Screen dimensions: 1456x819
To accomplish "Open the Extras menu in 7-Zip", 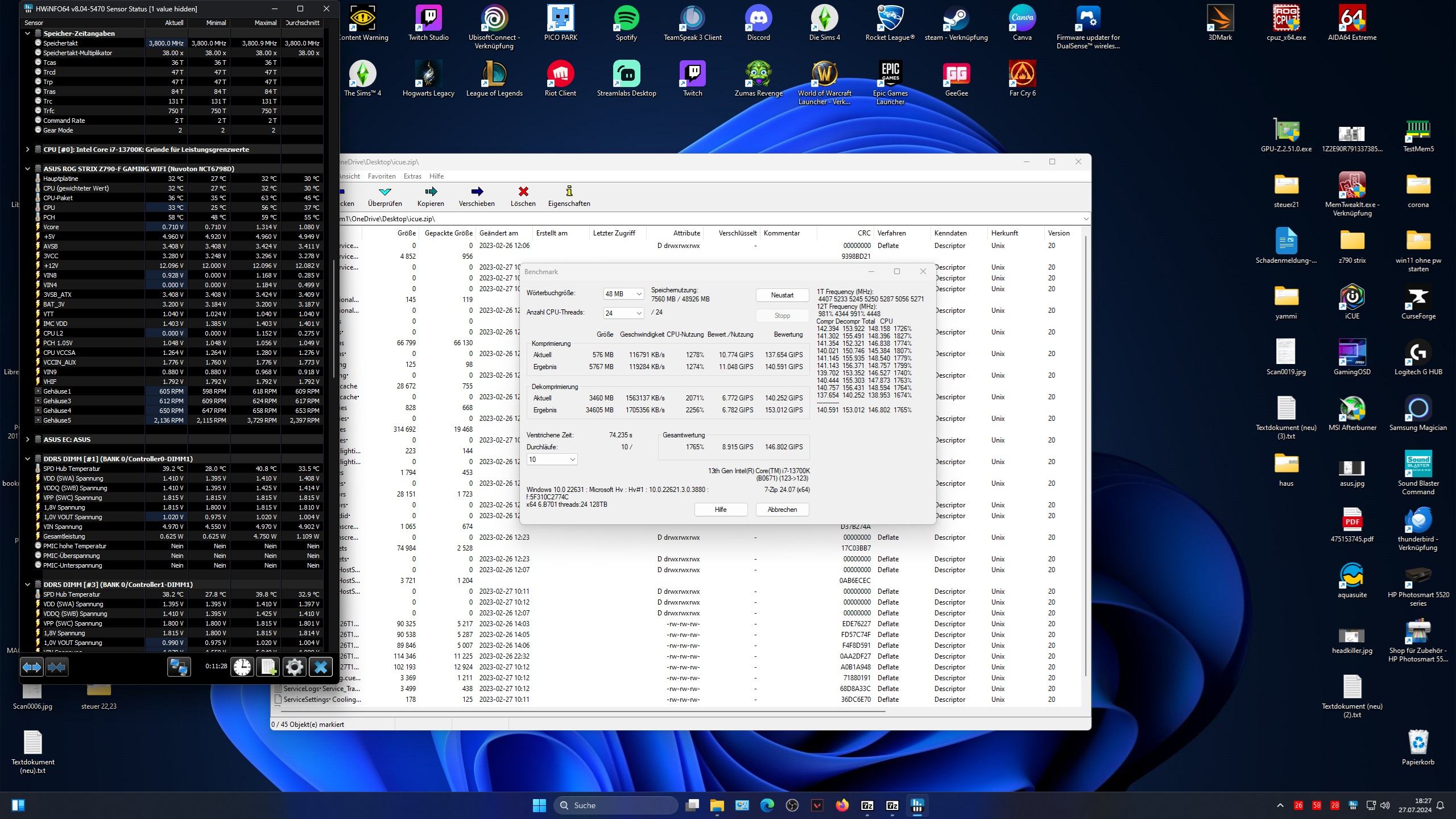I will click(x=412, y=176).
